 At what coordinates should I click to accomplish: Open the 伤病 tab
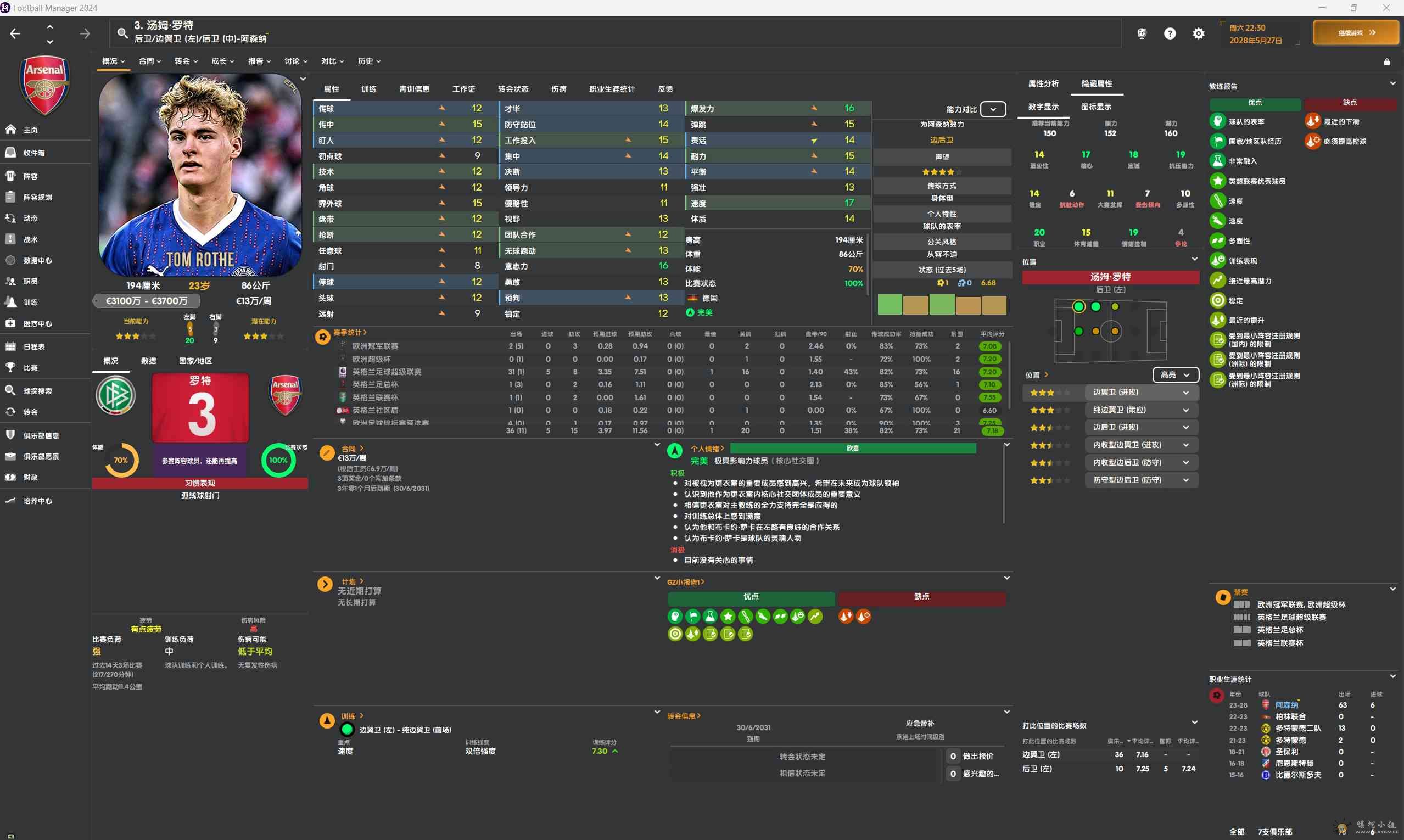click(559, 89)
